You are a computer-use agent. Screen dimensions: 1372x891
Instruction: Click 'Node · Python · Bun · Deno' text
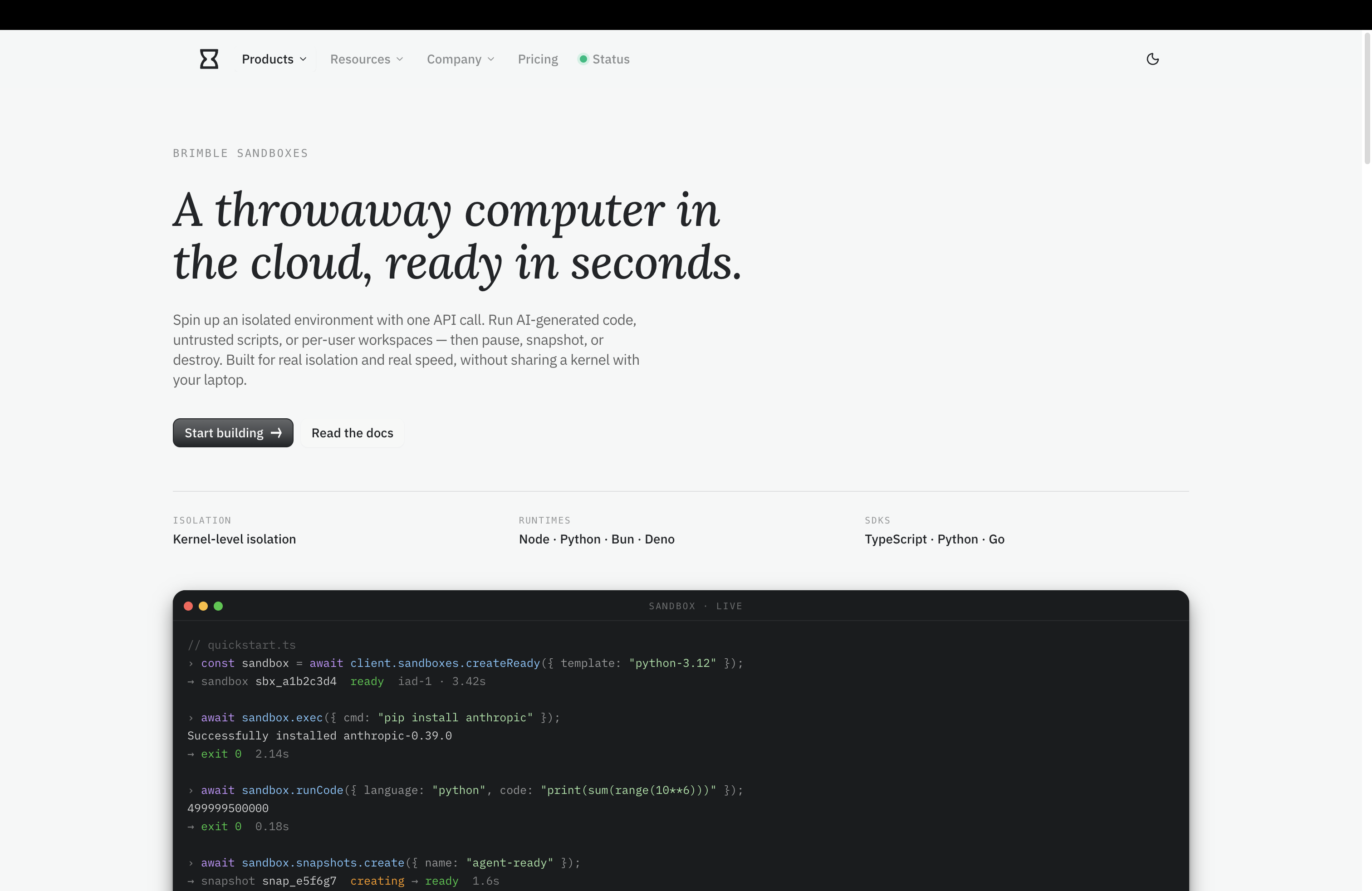597,539
